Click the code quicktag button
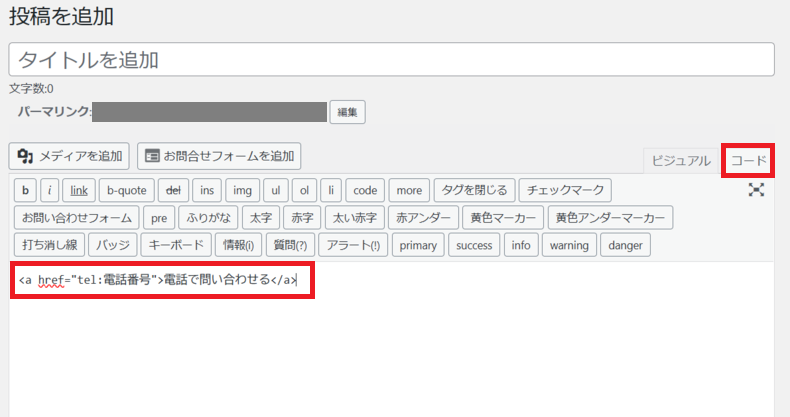This screenshot has height=417, width=790. click(x=365, y=190)
